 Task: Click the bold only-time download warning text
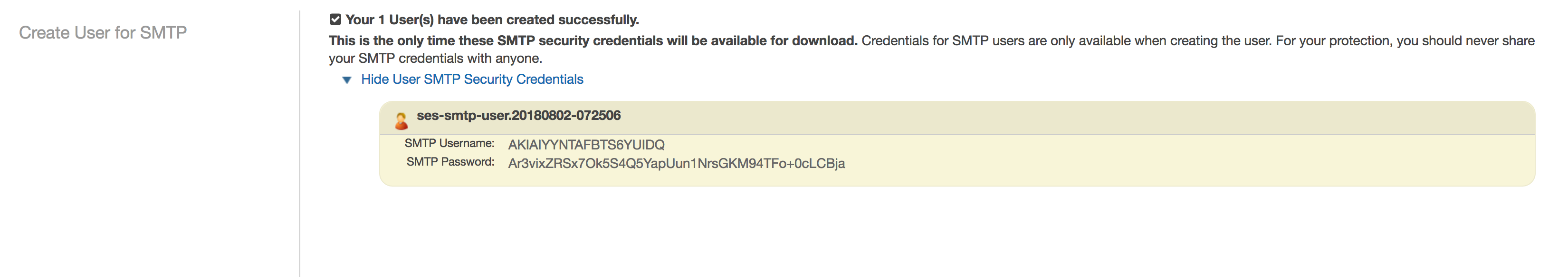[592, 41]
